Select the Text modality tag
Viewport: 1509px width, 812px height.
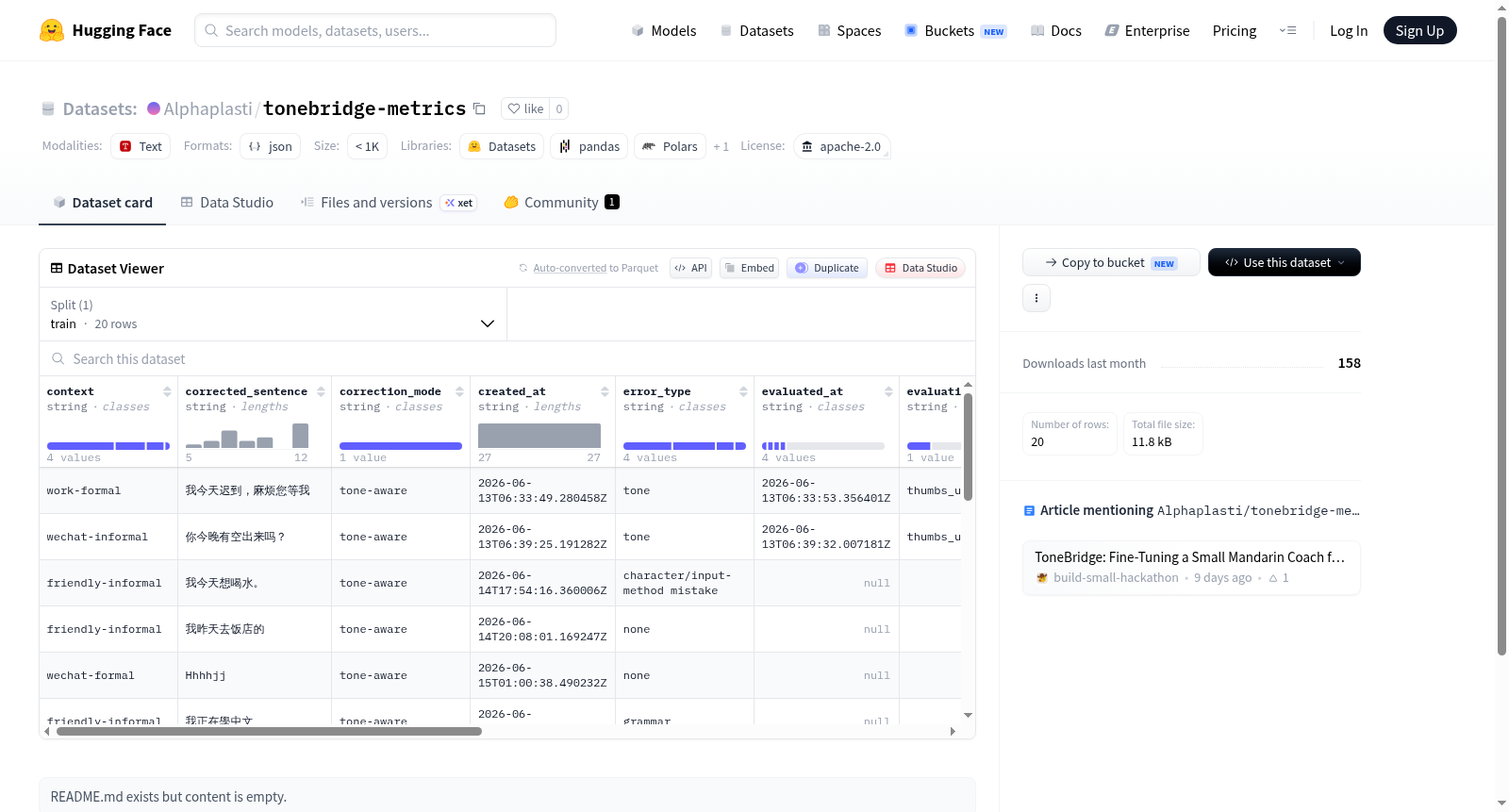click(x=141, y=146)
